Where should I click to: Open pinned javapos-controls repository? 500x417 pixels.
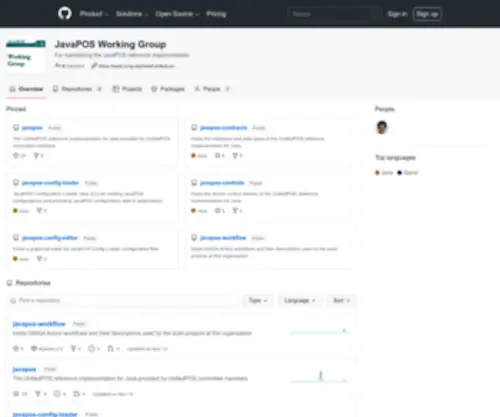(x=222, y=183)
